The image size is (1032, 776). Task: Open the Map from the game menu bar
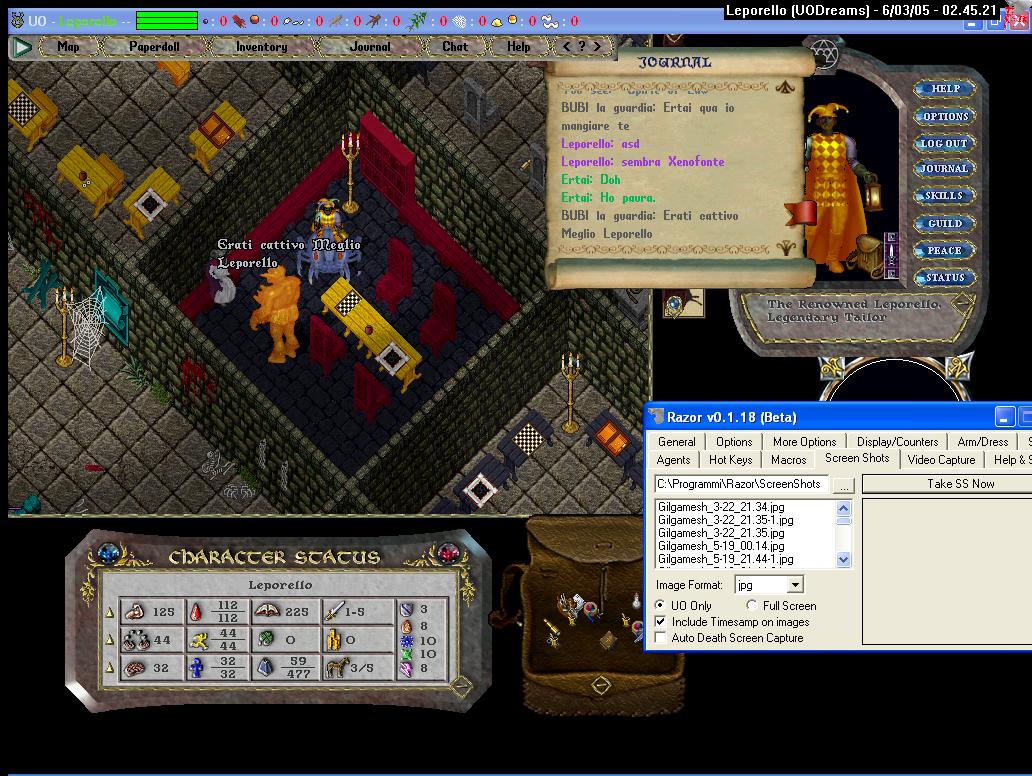[x=68, y=47]
